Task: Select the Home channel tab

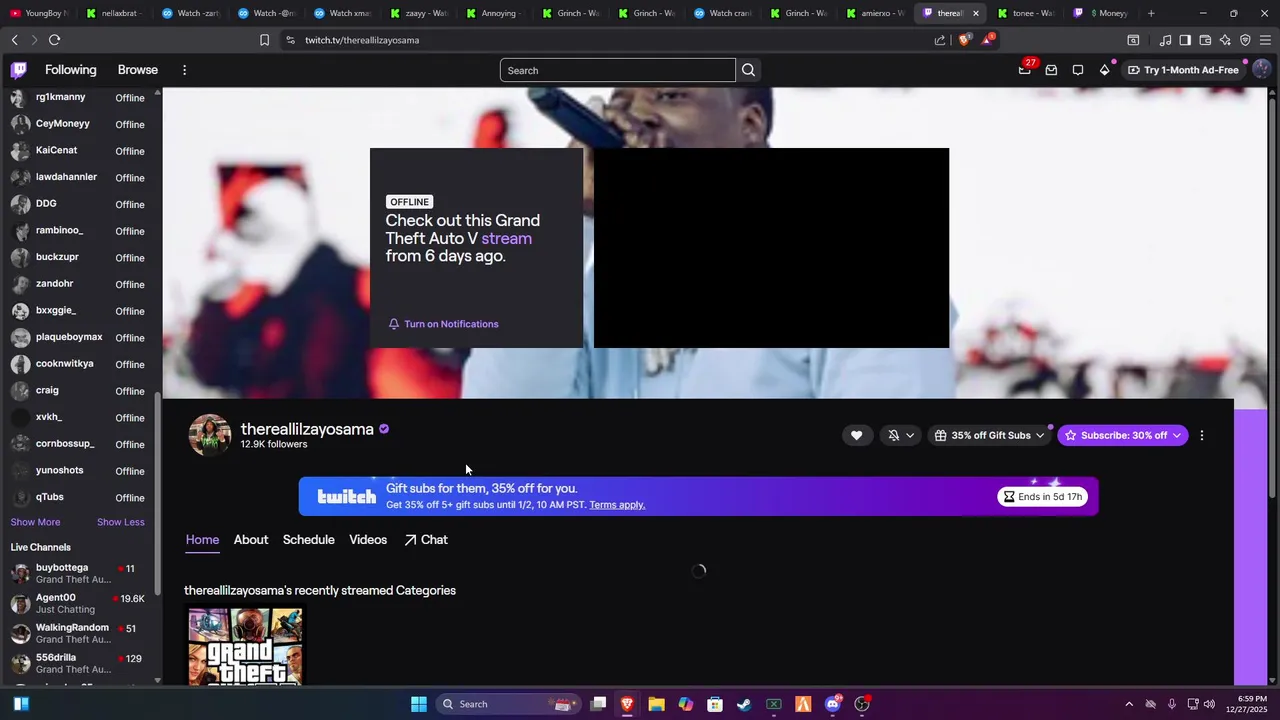Action: click(x=202, y=540)
